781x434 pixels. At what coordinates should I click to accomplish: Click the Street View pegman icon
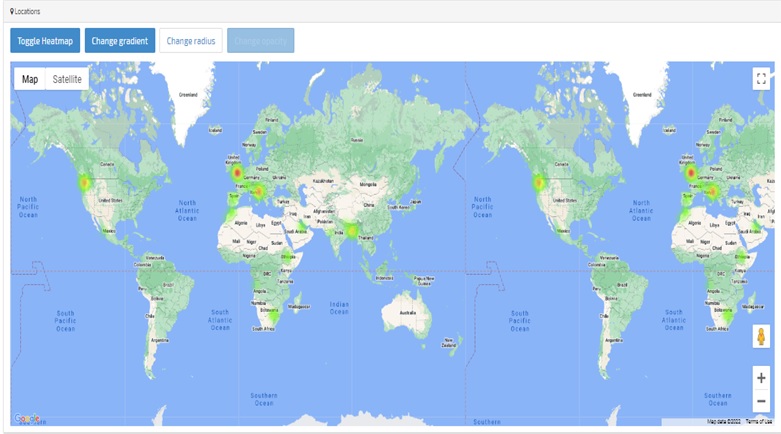click(x=761, y=337)
